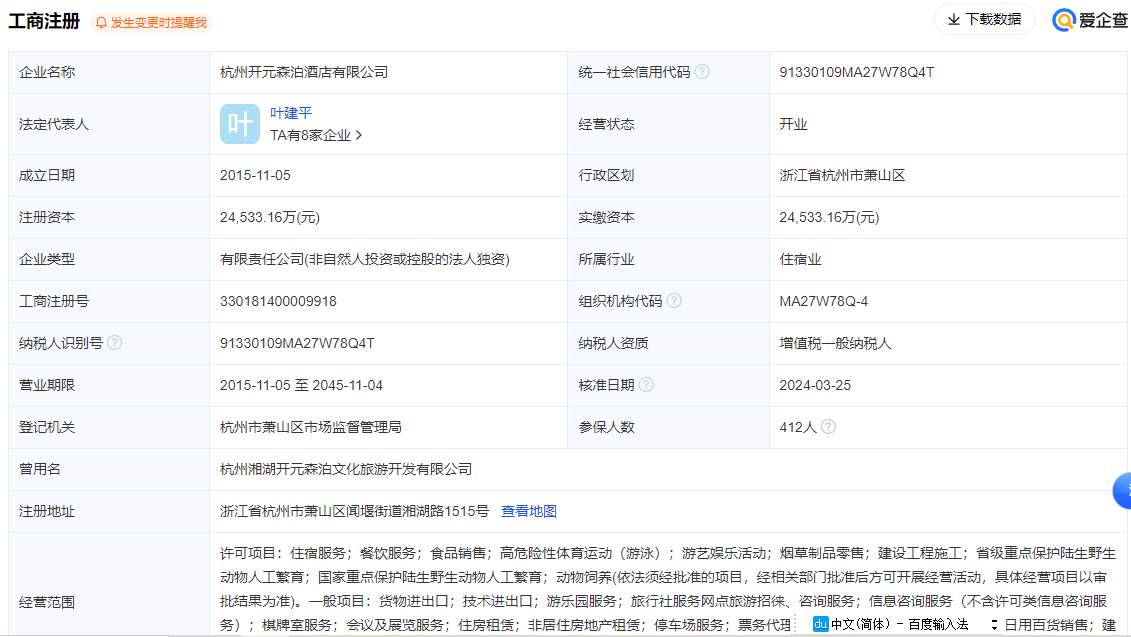Click organization code MA27W78Q-4
This screenshot has width=1131, height=637.
[x=823, y=301]
